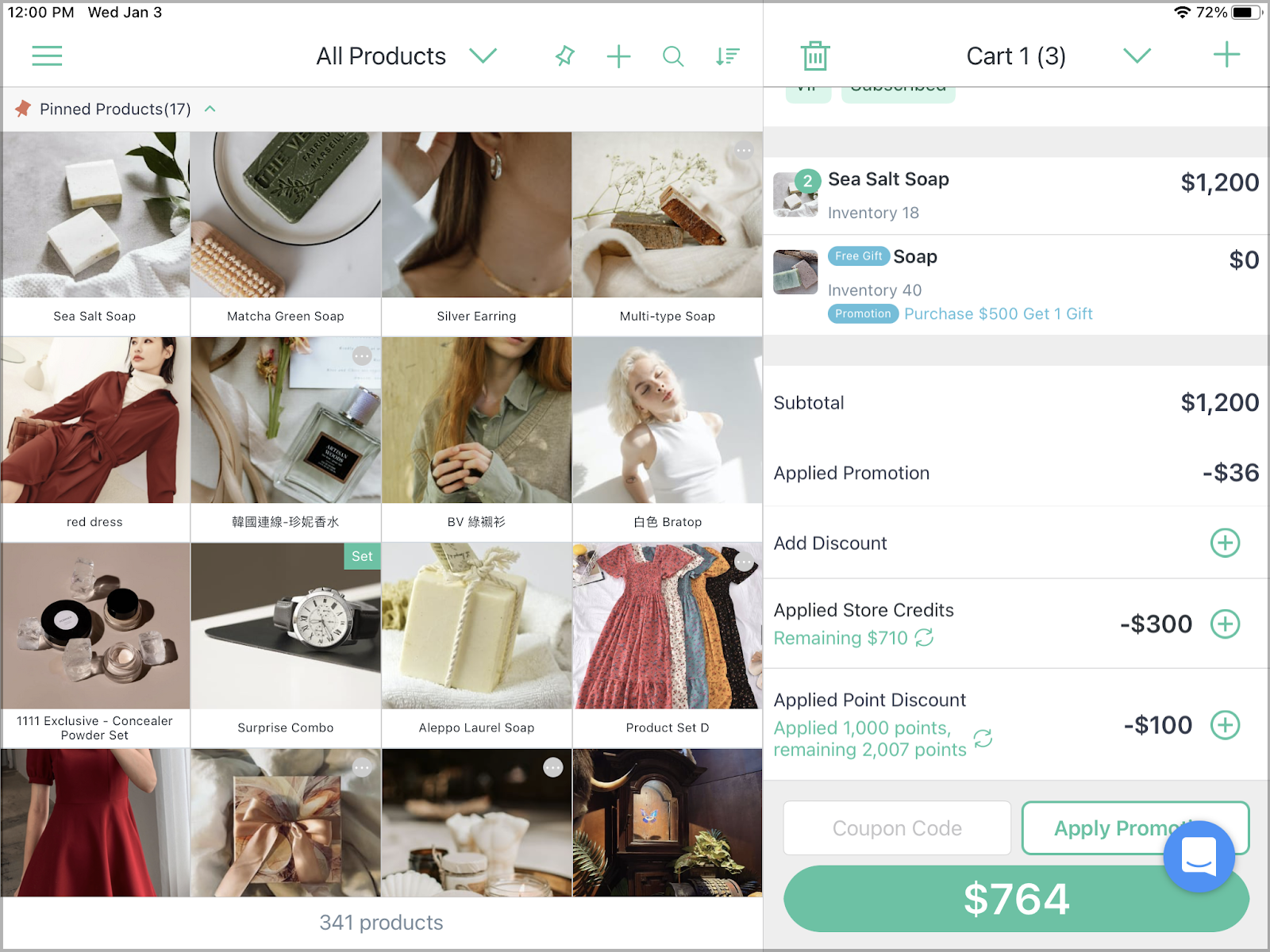Image resolution: width=1270 pixels, height=952 pixels.
Task: Open the hamburger side menu
Action: coord(47,56)
